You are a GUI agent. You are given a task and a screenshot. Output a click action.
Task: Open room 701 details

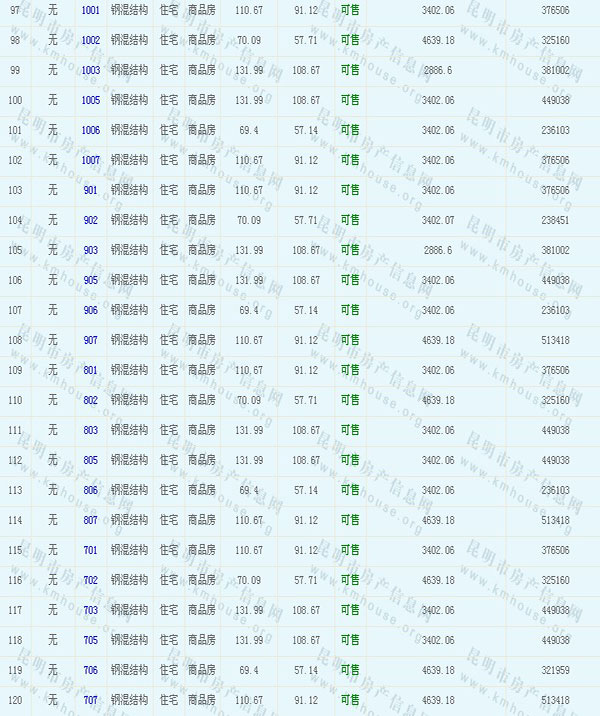coord(90,550)
